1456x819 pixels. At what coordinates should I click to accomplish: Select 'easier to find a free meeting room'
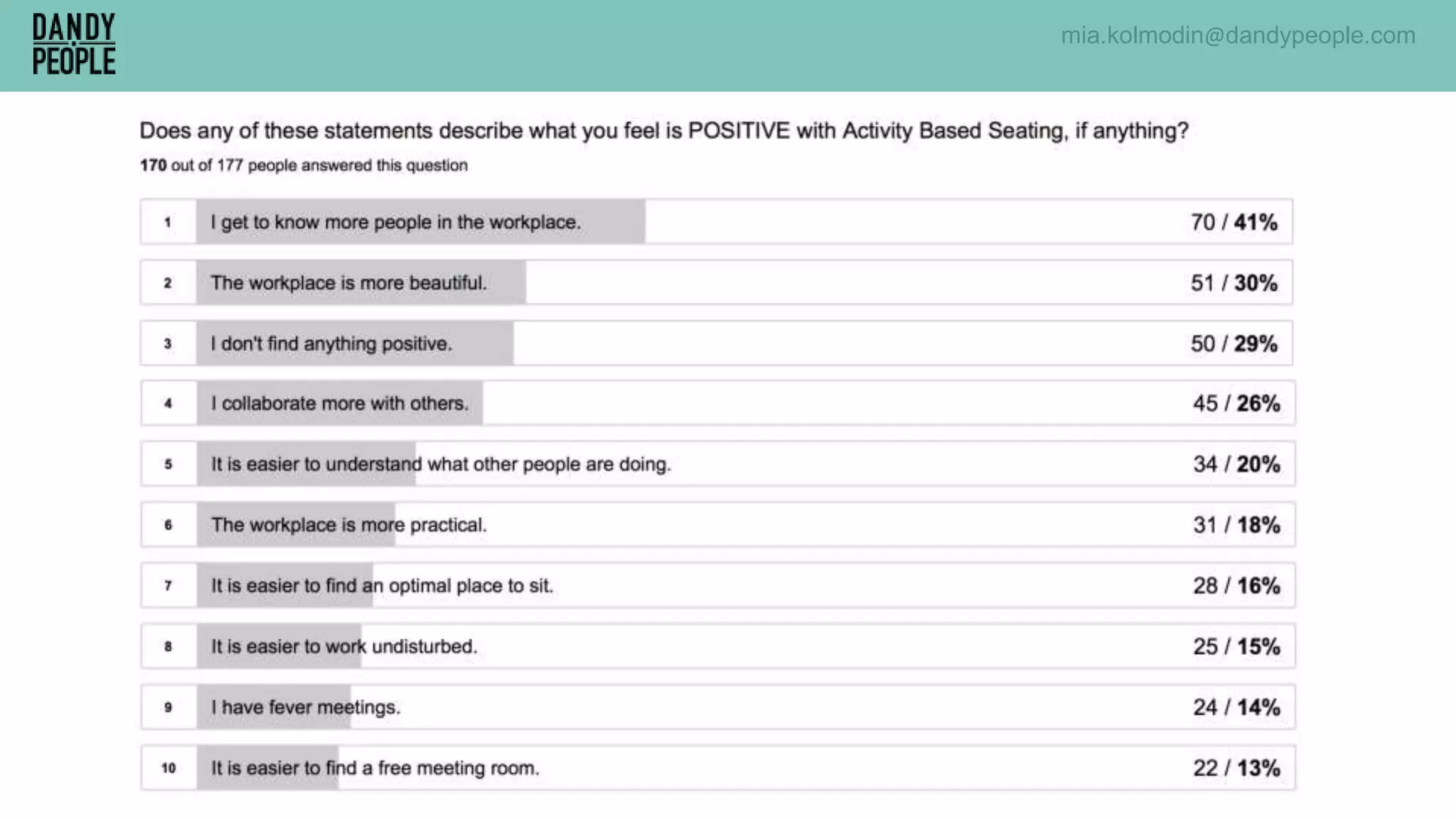point(375,769)
